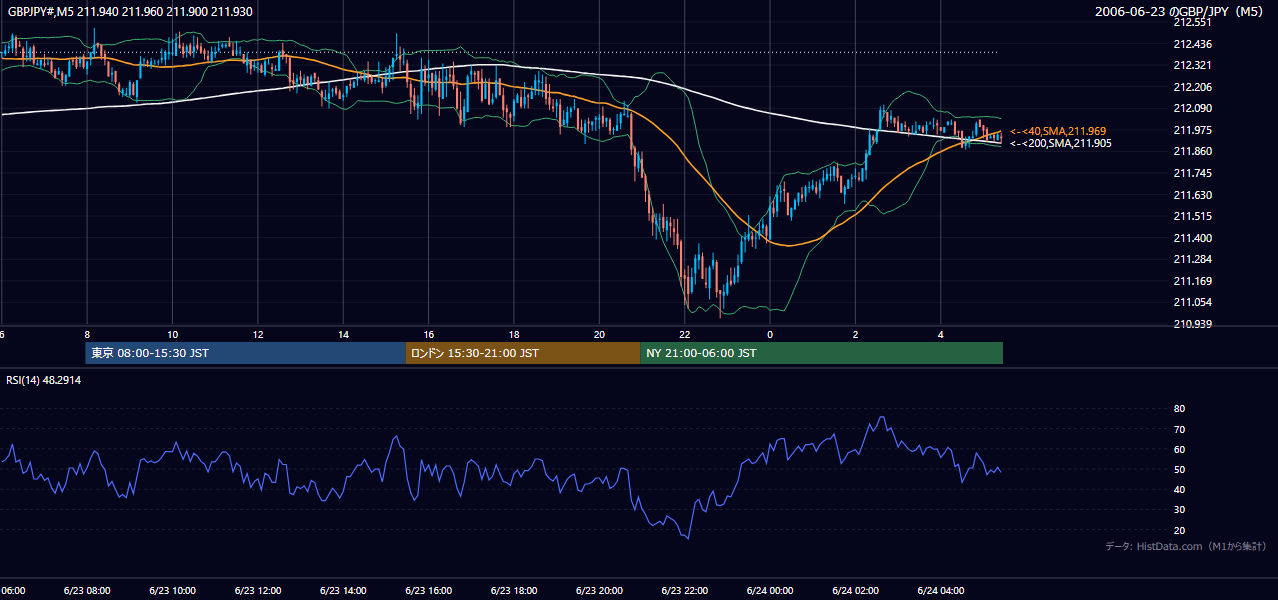Click bottom time label 6/23 14:00

pyautogui.click(x=343, y=591)
